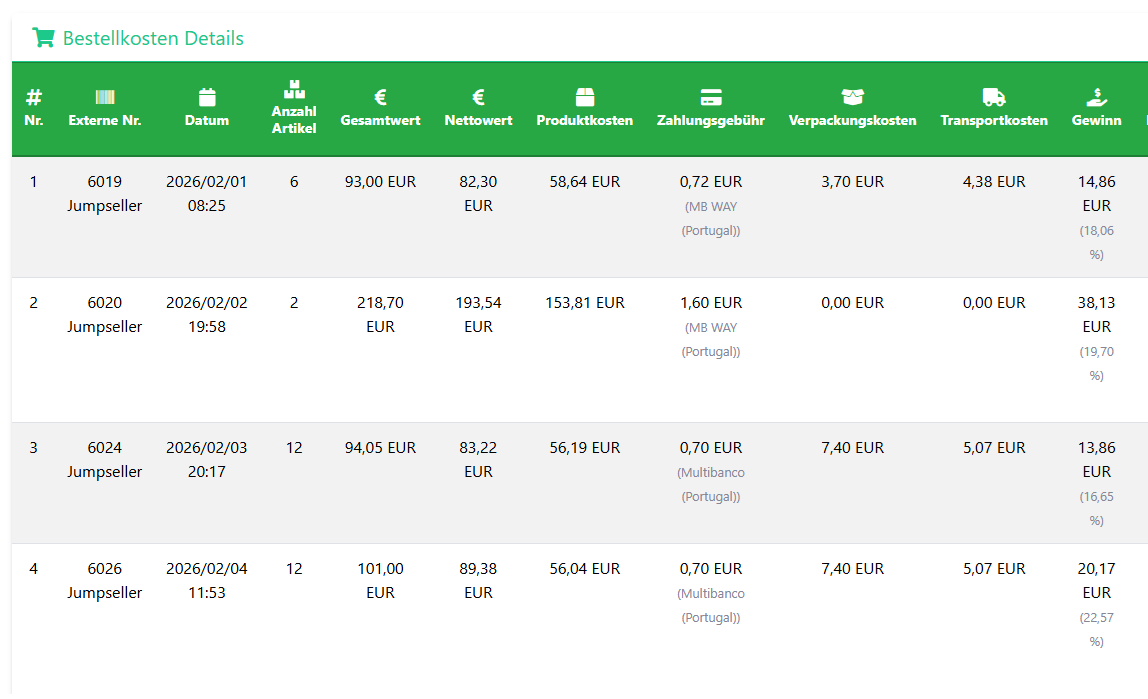Click date 2026/02/03 20:17

point(207,459)
